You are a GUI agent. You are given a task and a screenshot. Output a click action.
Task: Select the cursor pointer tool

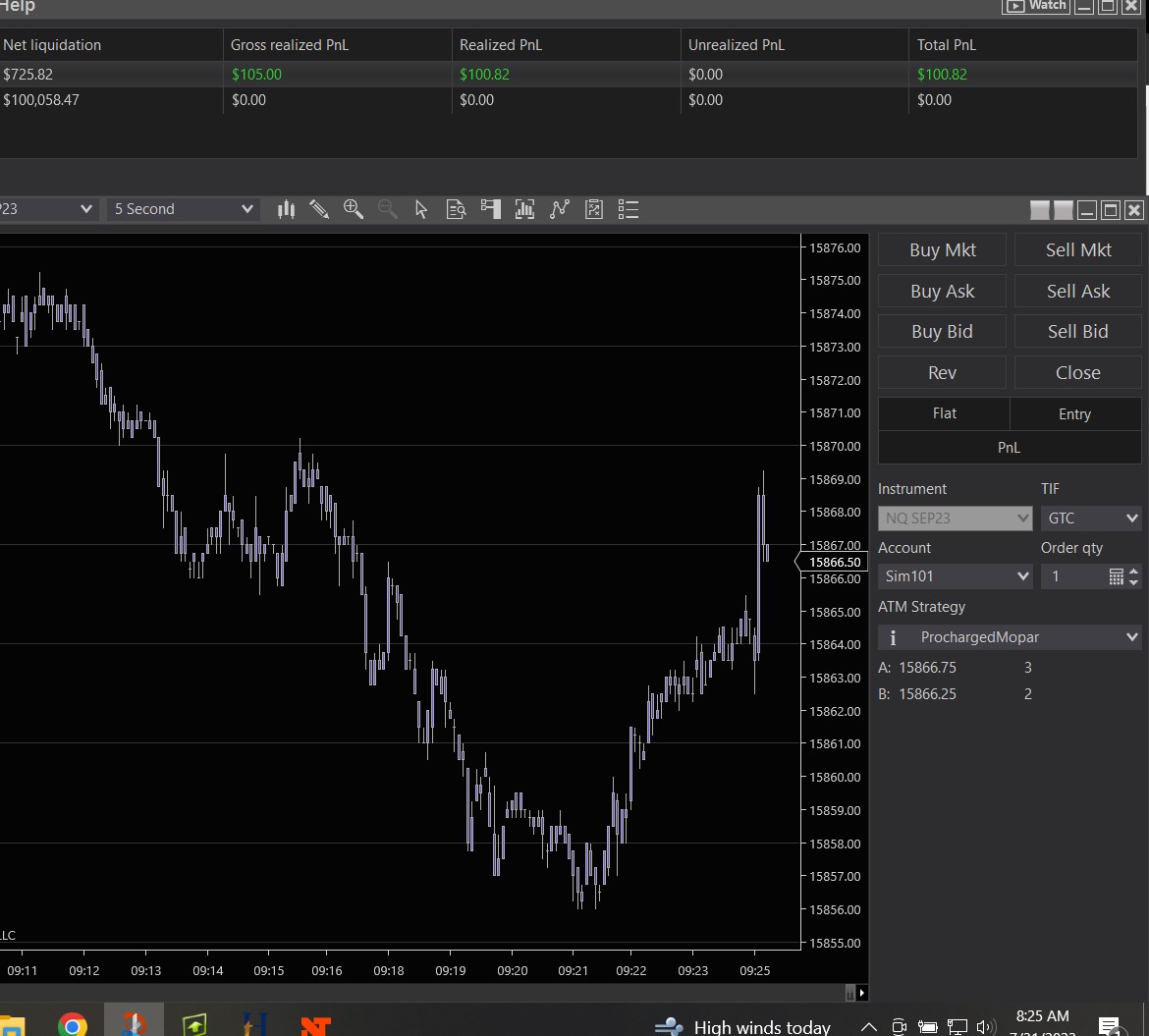pyautogui.click(x=421, y=209)
